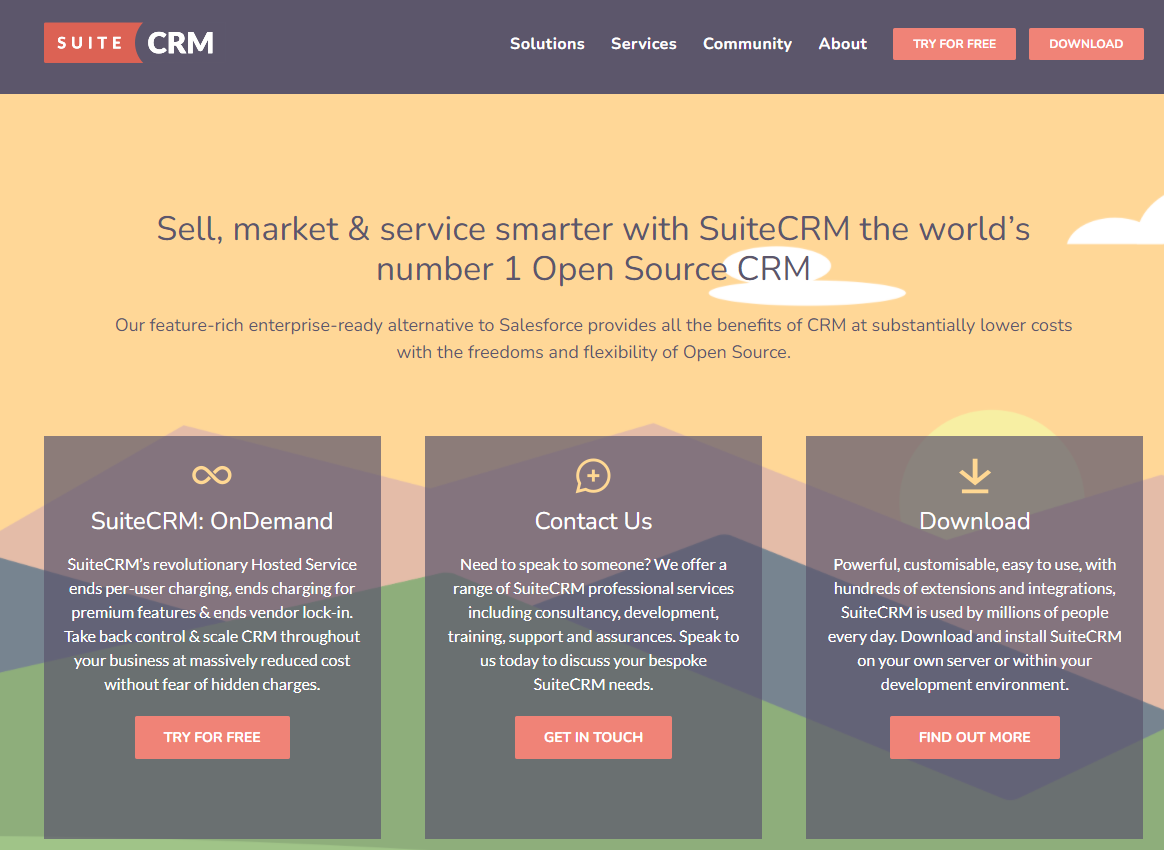The image size is (1164, 850).
Task: Click the subheading about alternative to Salesforce
Action: click(593, 339)
